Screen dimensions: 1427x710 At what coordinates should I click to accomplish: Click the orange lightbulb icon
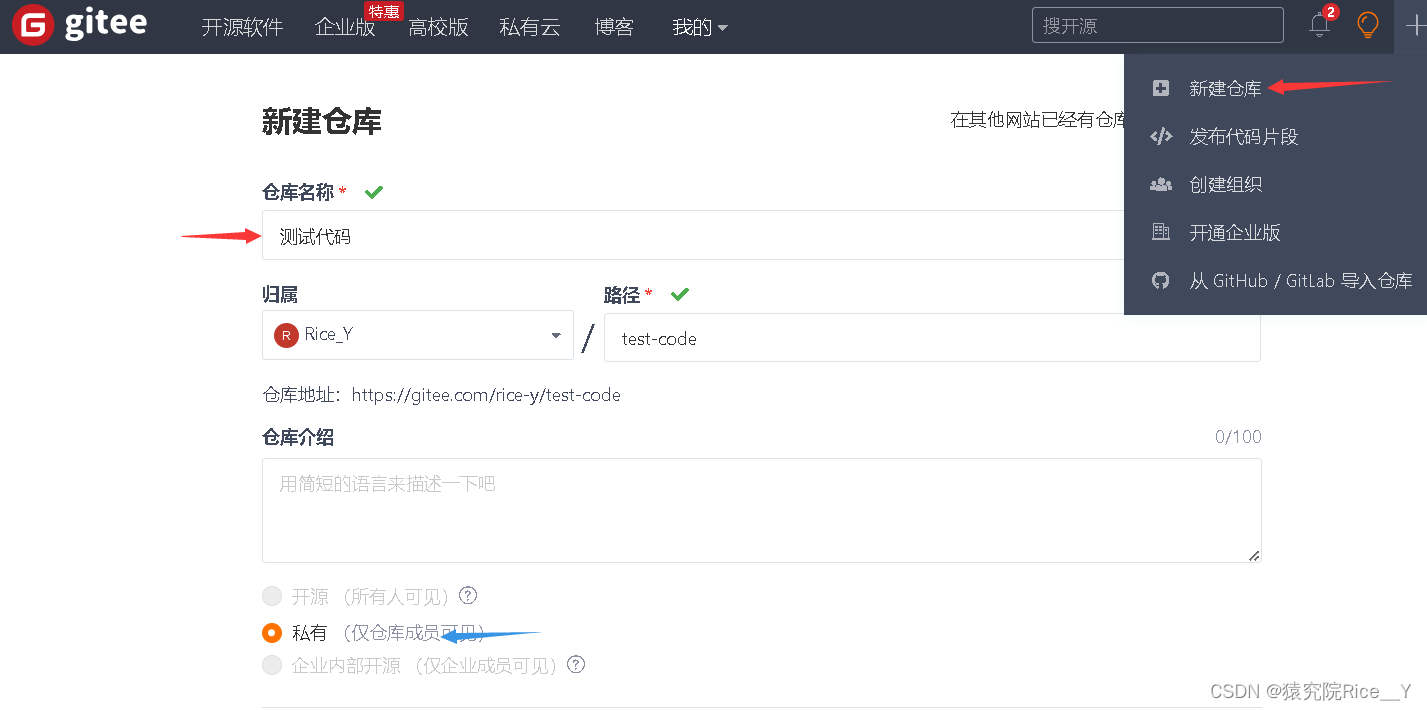1367,26
